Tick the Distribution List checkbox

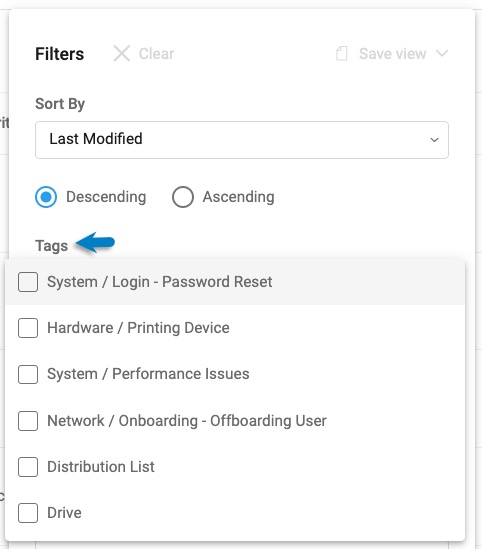[x=28, y=467]
